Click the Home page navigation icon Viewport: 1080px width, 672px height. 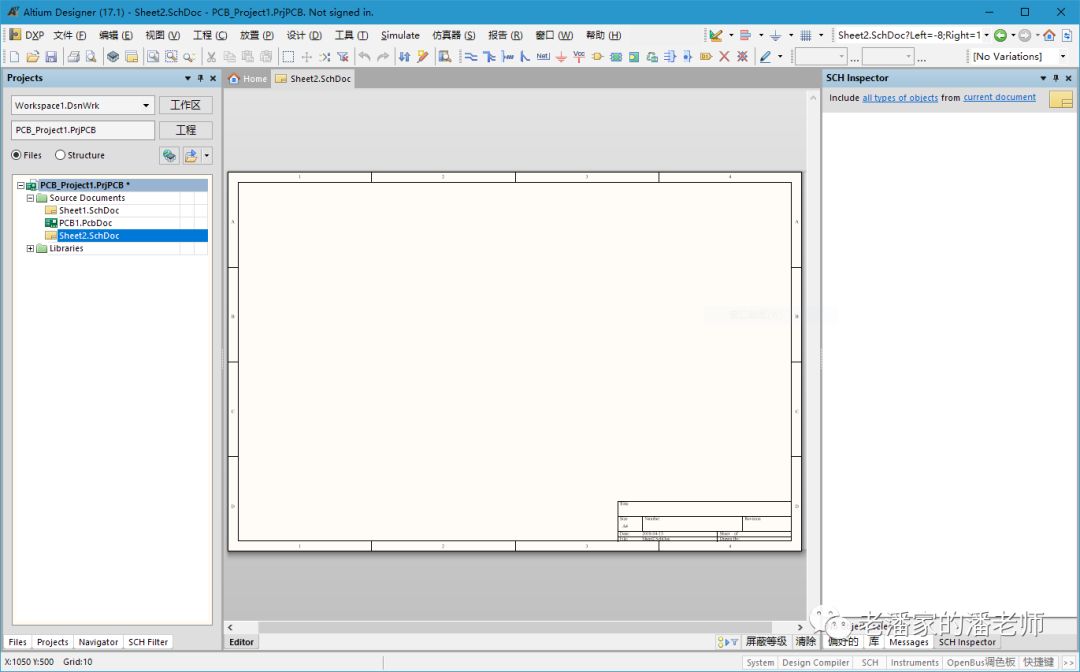tap(1049, 35)
